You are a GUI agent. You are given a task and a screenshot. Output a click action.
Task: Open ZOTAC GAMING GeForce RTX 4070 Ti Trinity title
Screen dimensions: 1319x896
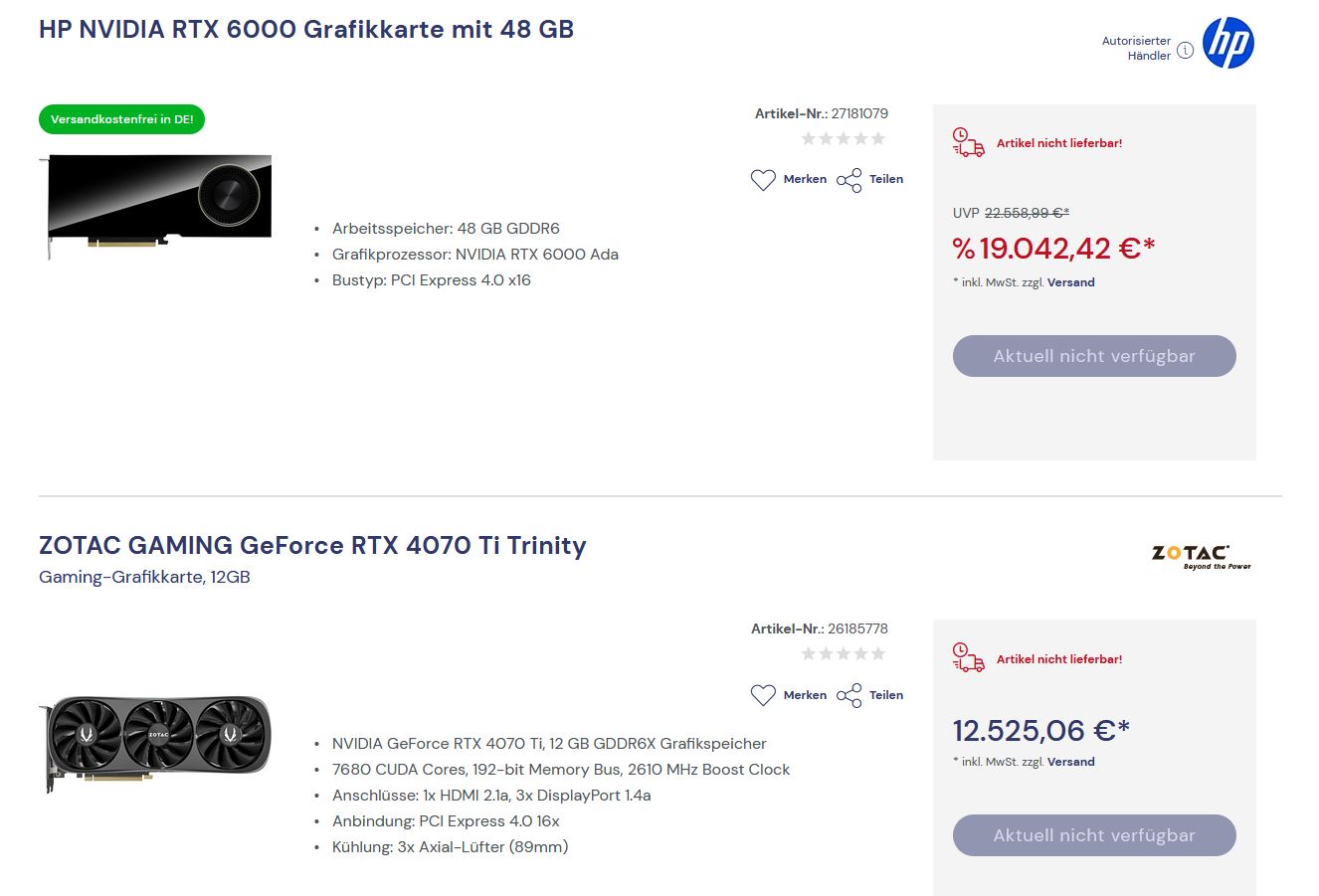(312, 545)
